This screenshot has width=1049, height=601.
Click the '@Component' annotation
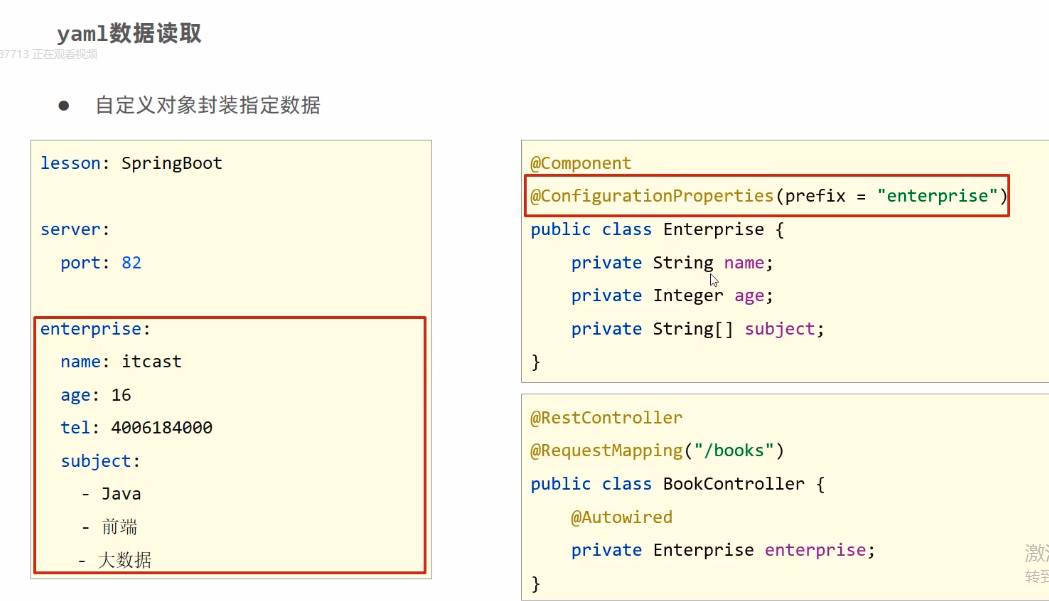[x=581, y=163]
